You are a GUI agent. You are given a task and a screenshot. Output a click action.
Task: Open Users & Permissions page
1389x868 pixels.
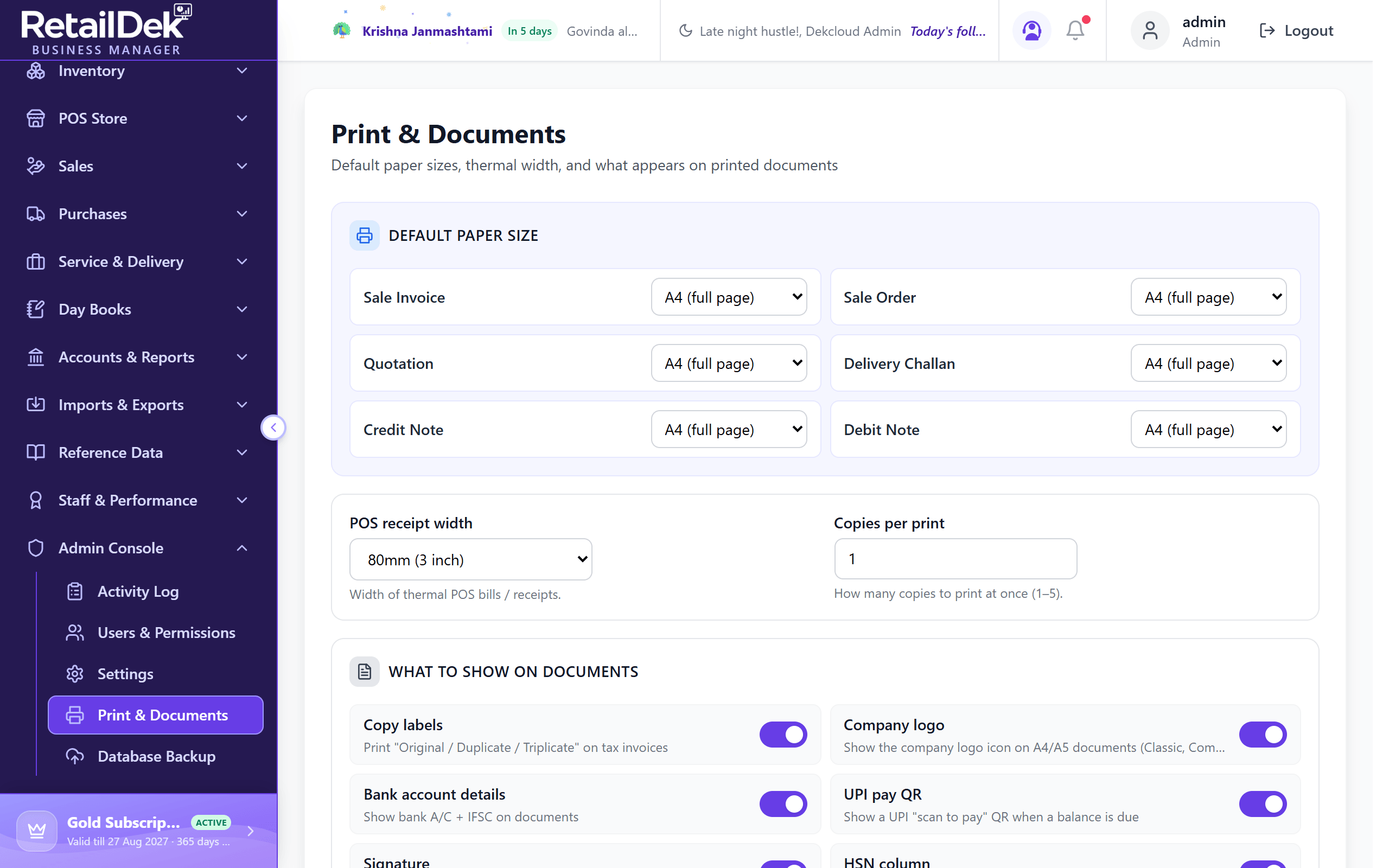[156, 633]
